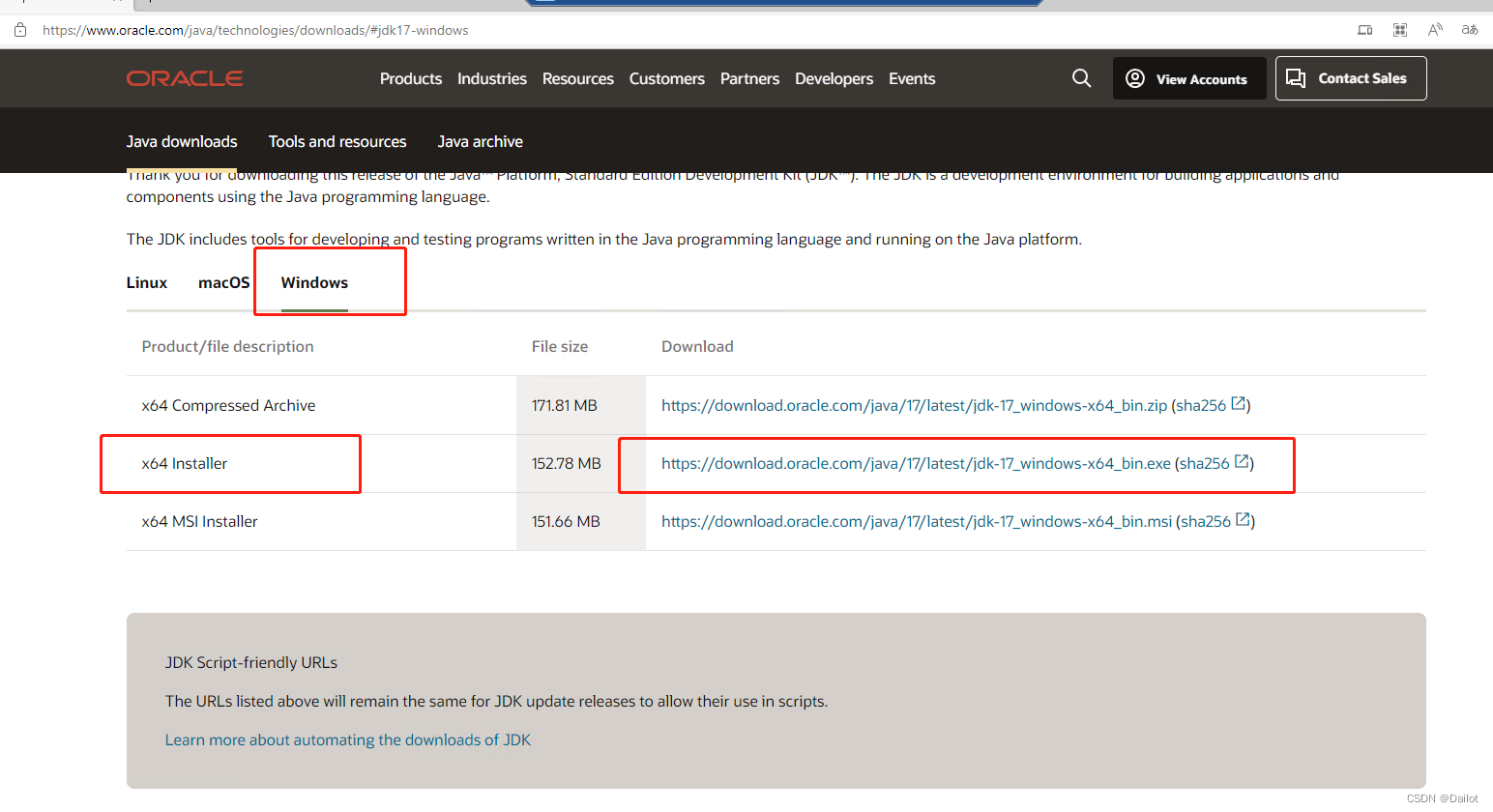Click the Product/file description column header
Viewport: 1493px width, 812px height.
(x=228, y=346)
